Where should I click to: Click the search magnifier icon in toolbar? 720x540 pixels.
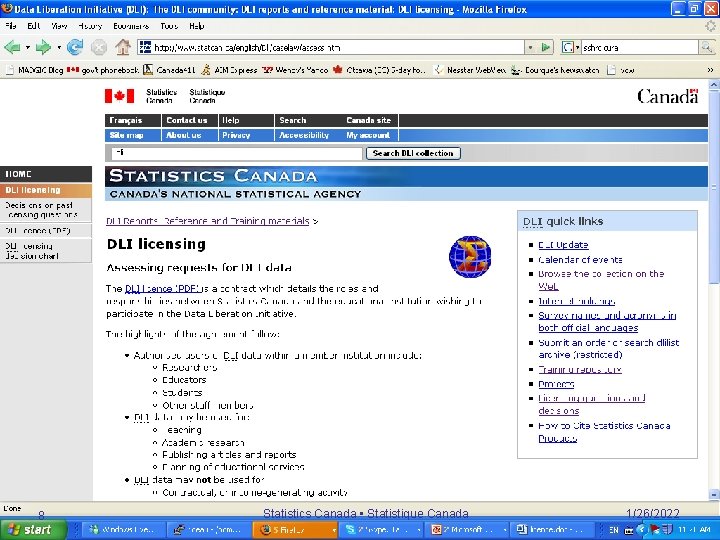[x=707, y=47]
